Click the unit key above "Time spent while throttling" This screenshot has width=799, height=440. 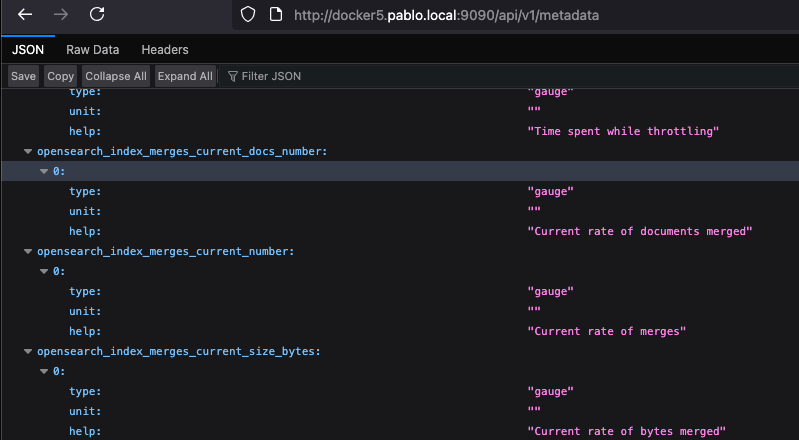pos(85,111)
